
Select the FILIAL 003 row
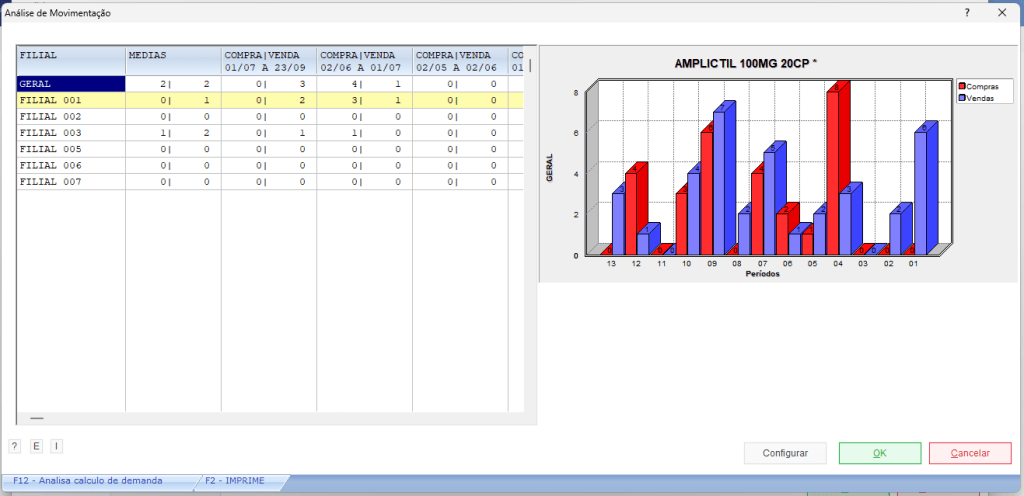pos(70,133)
